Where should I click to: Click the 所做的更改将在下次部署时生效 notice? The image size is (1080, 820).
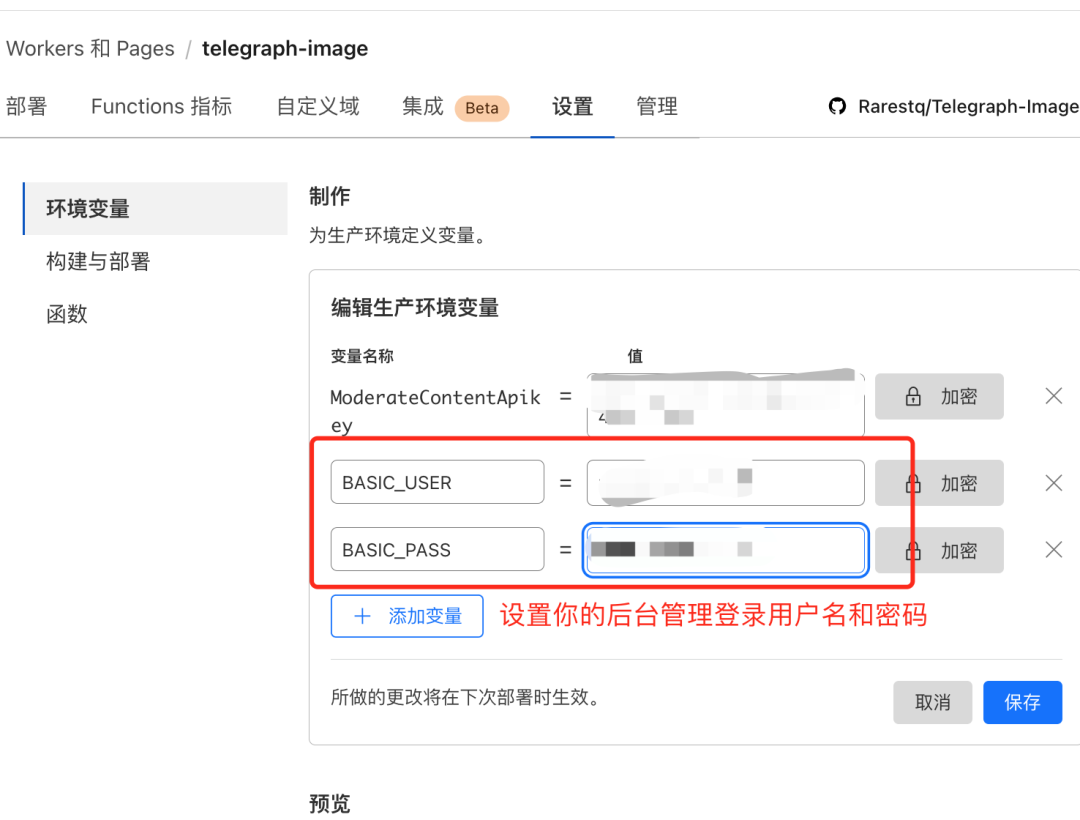pos(465,697)
